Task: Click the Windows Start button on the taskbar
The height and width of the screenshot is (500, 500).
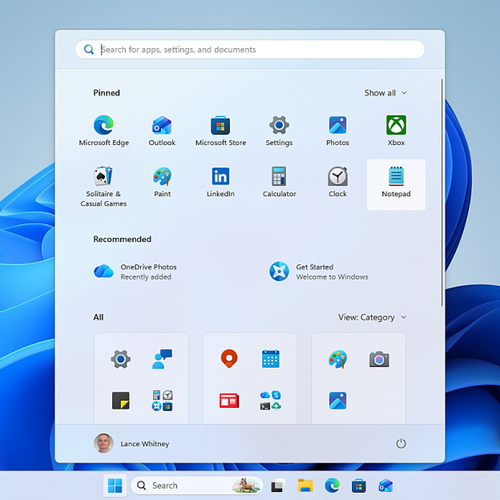Action: [x=115, y=486]
